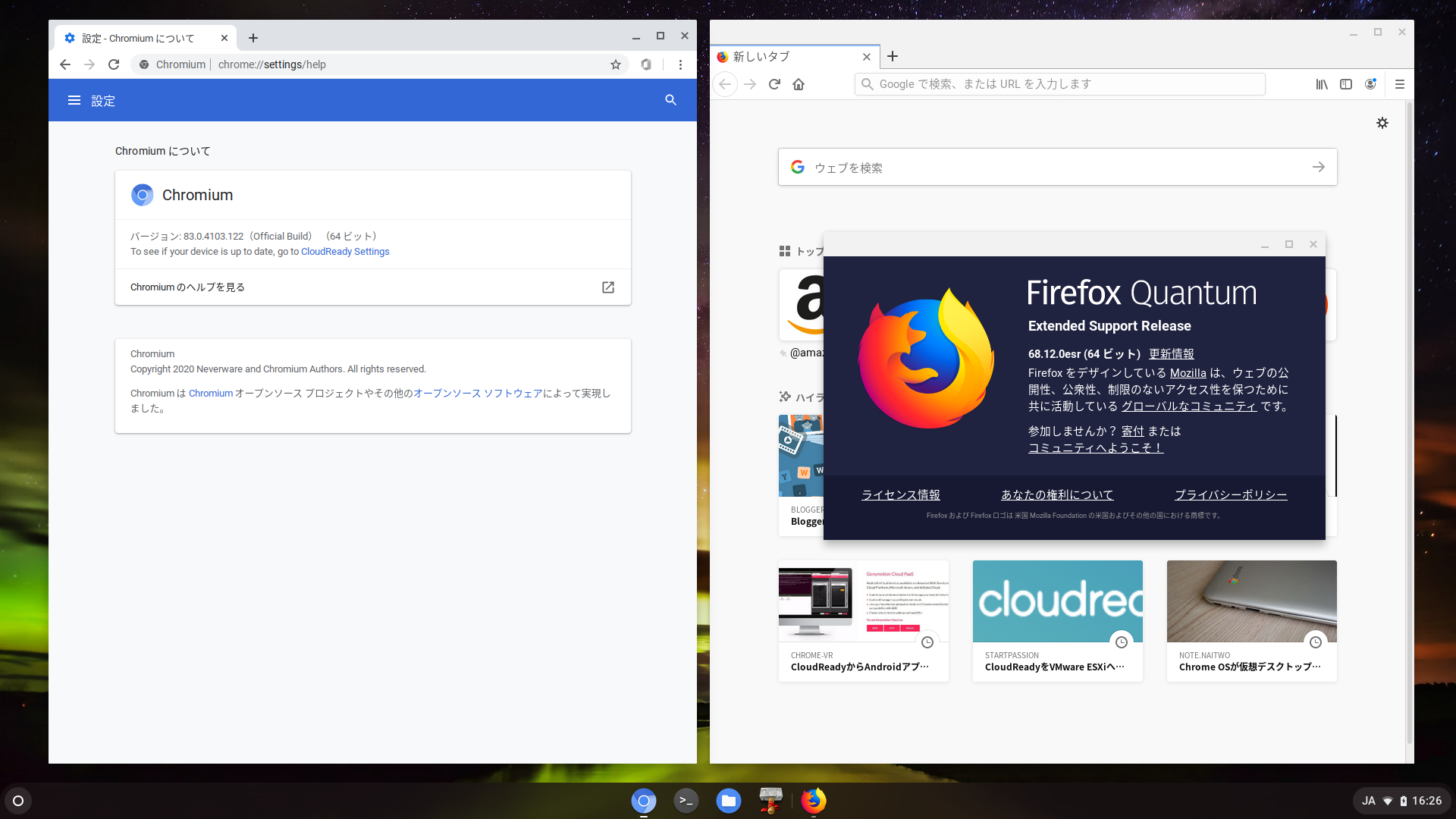This screenshot has height=819, width=1456.
Task: Open Chromium three-dot menu
Action: coord(680,64)
